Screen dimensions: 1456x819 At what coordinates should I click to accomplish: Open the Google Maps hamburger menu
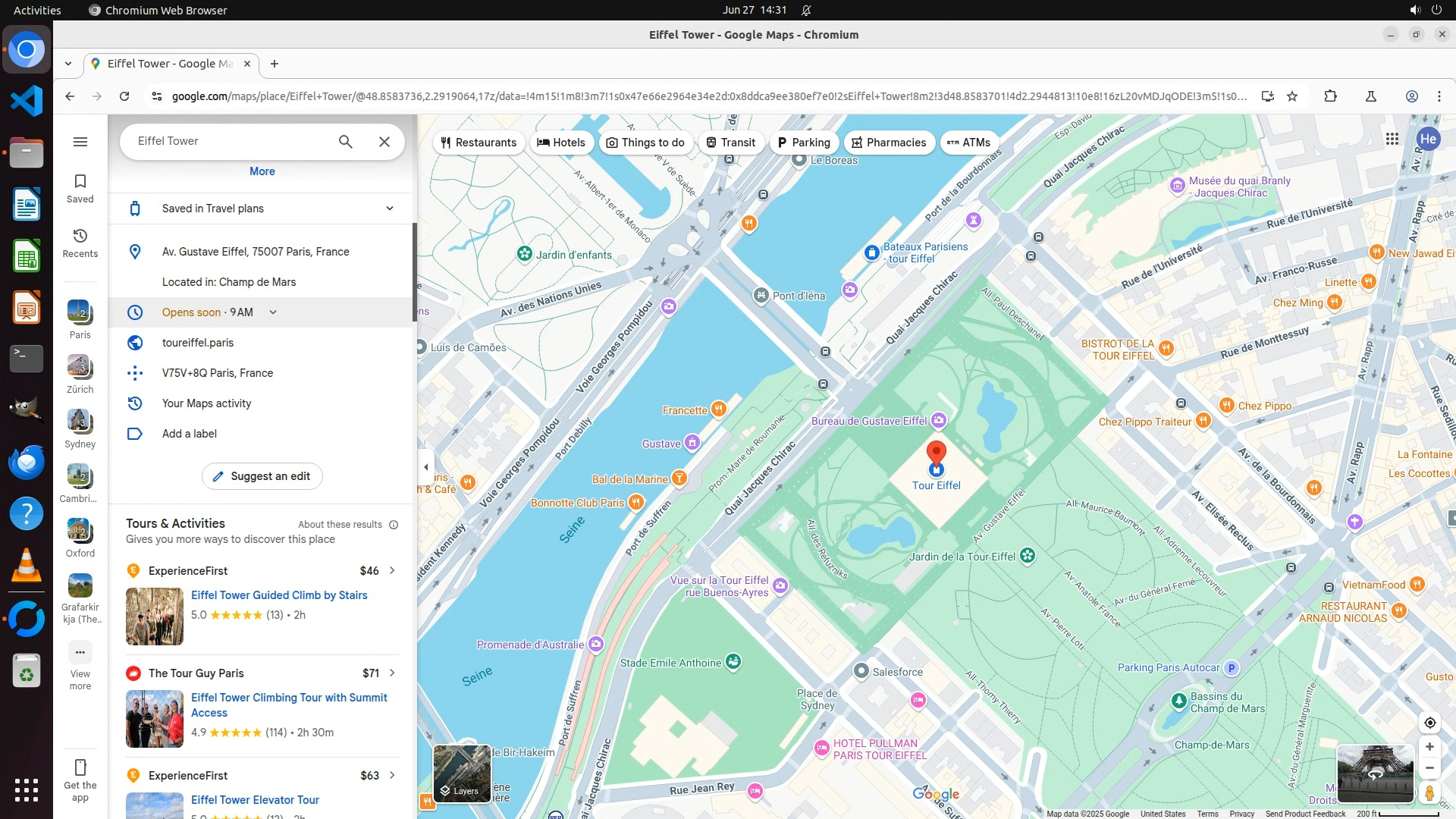(80, 142)
